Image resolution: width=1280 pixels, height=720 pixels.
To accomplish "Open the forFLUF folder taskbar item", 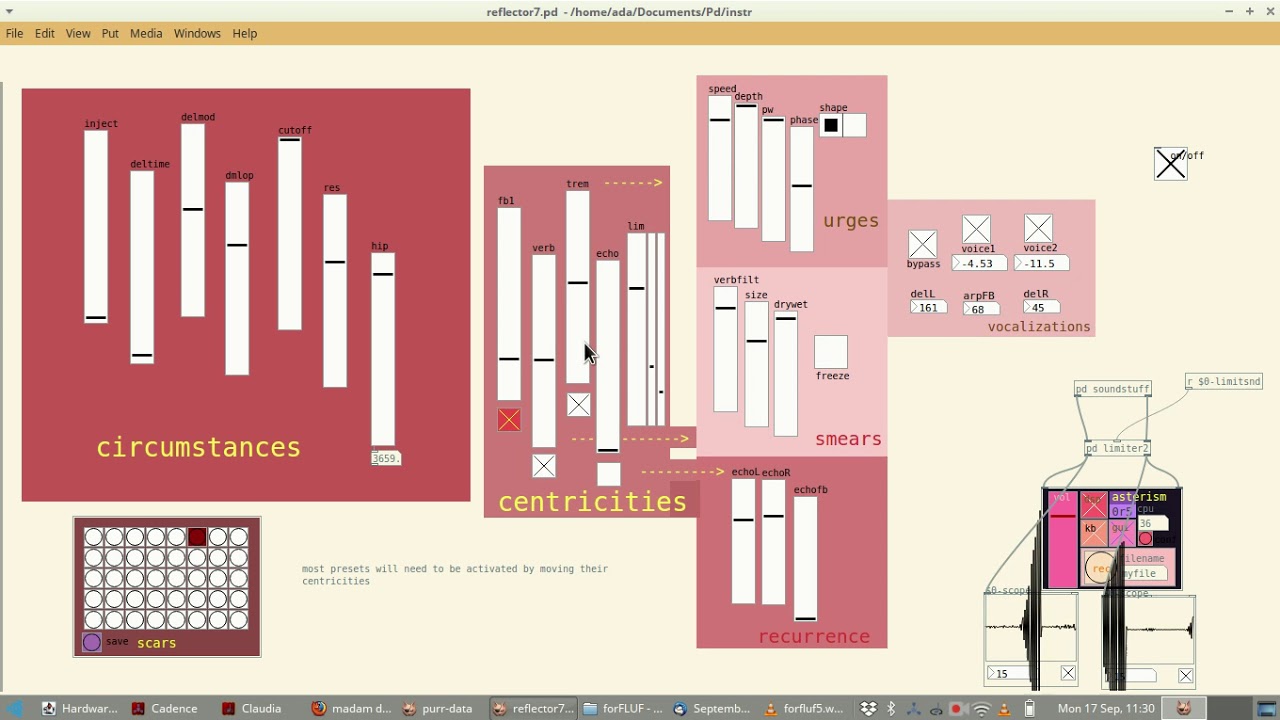I will click(624, 708).
